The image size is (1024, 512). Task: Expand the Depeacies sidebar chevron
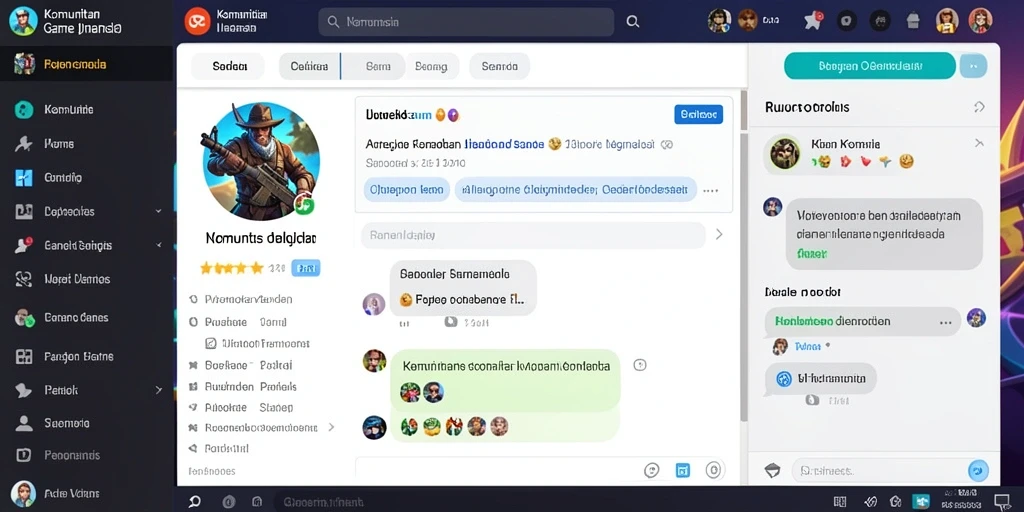(158, 212)
